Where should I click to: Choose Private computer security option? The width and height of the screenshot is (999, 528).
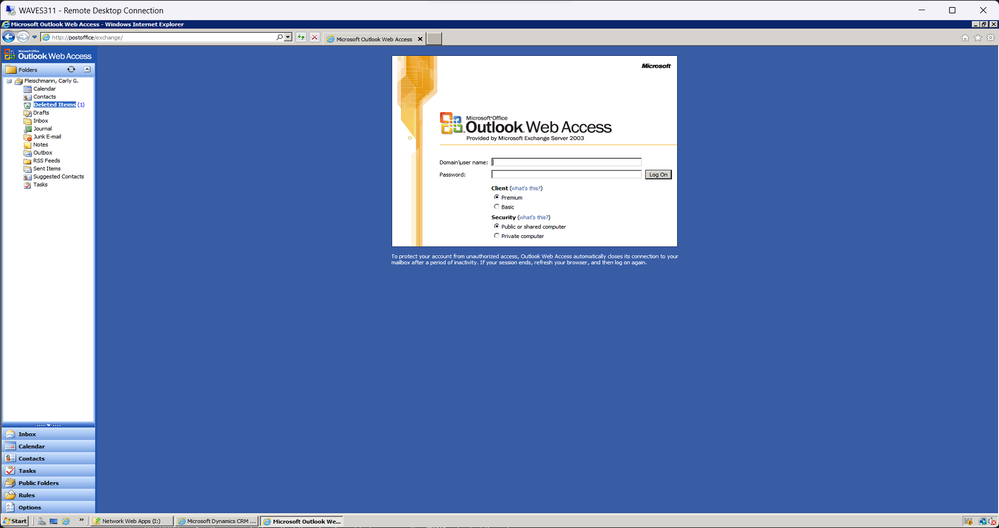point(496,236)
